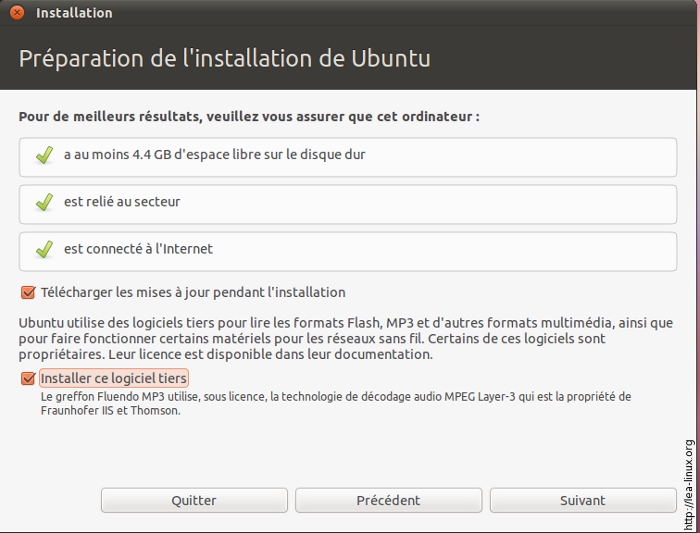This screenshot has width=700, height=533.
Task: Click the green checkmark next to 'est relié au secteur'
Action: click(x=44, y=203)
